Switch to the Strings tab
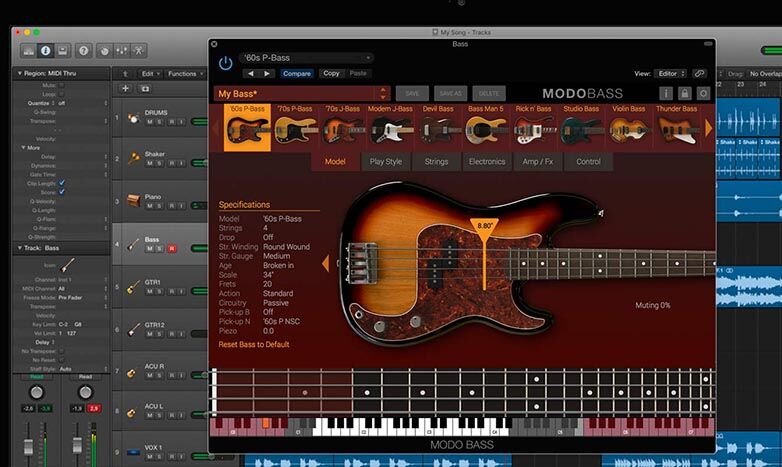 436,162
